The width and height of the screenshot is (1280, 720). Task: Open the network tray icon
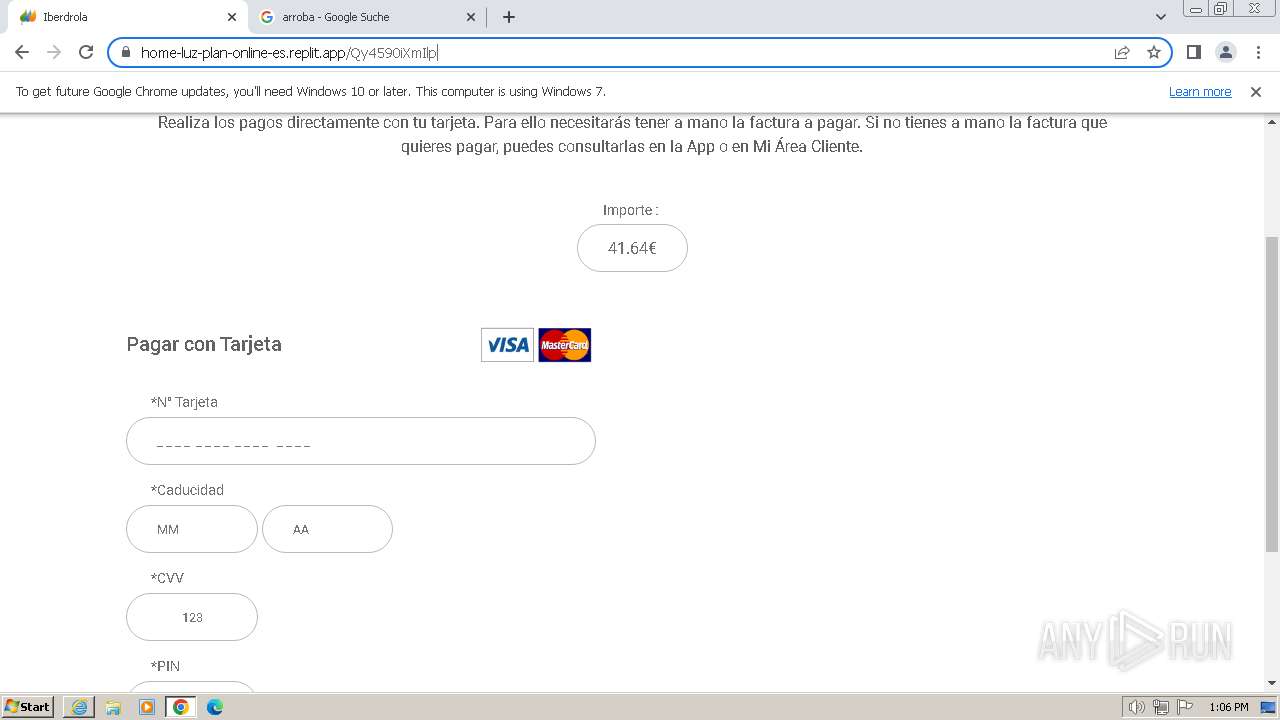coord(1161,707)
